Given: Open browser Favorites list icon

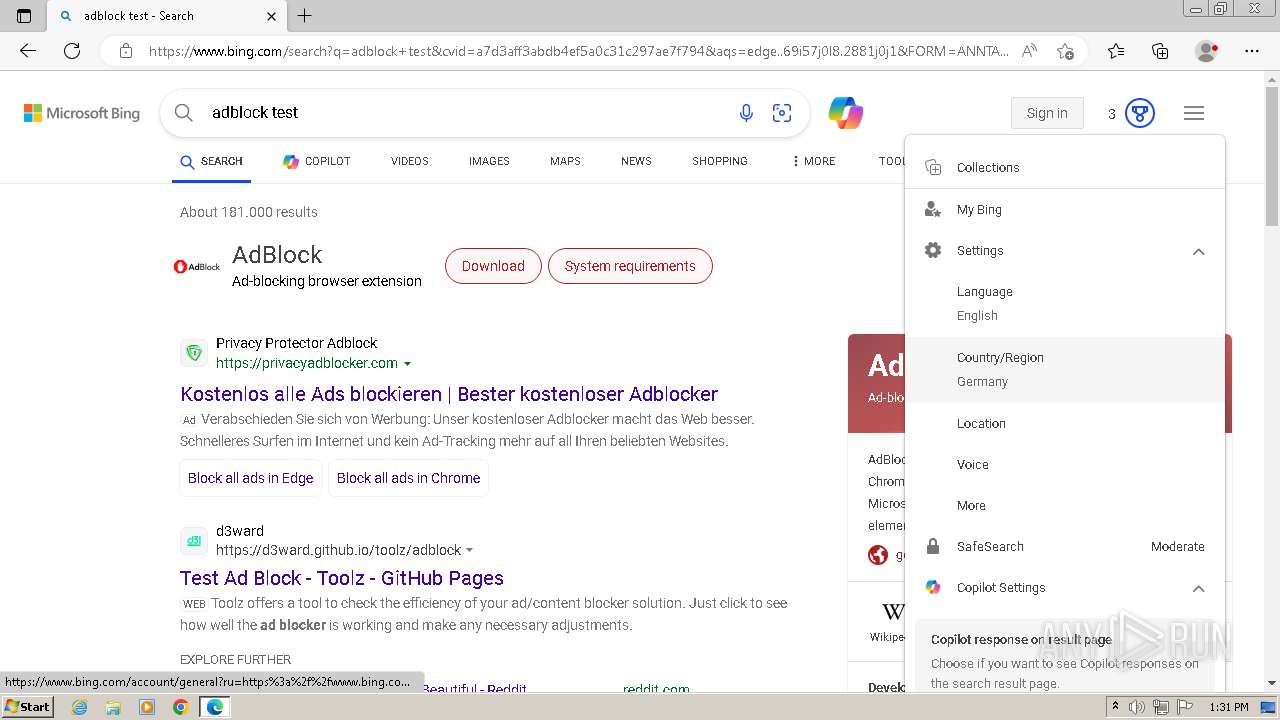Looking at the screenshot, I should pos(1116,51).
